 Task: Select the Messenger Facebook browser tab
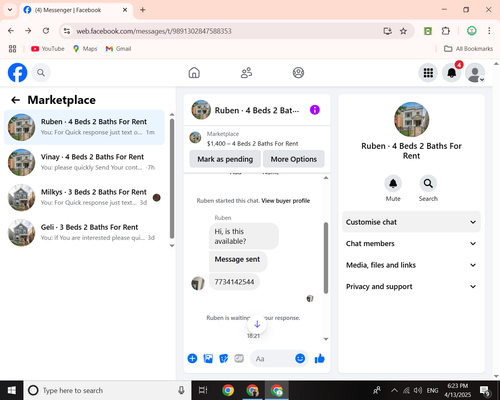[76, 10]
